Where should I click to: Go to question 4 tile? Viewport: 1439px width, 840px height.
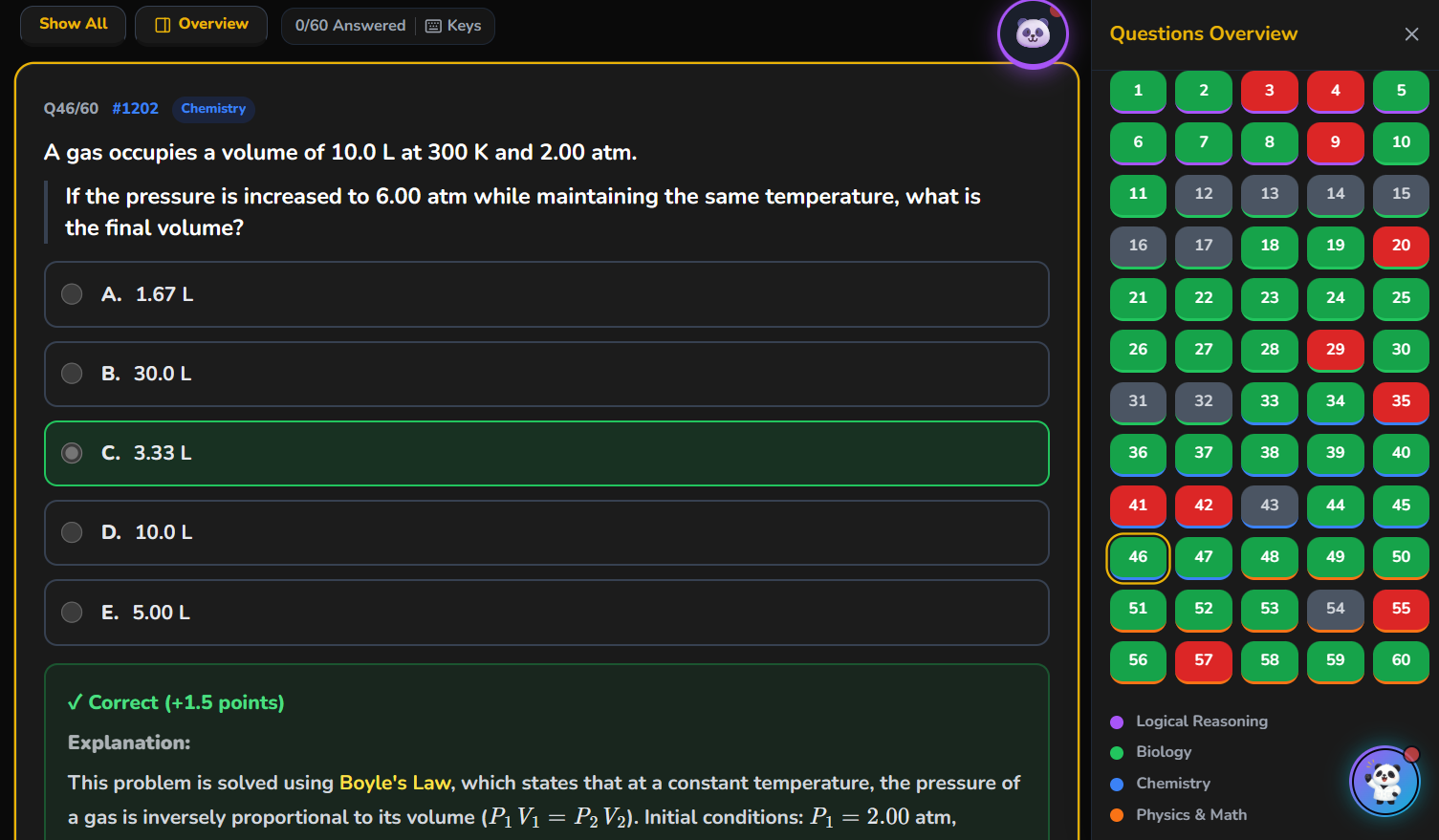click(x=1336, y=91)
